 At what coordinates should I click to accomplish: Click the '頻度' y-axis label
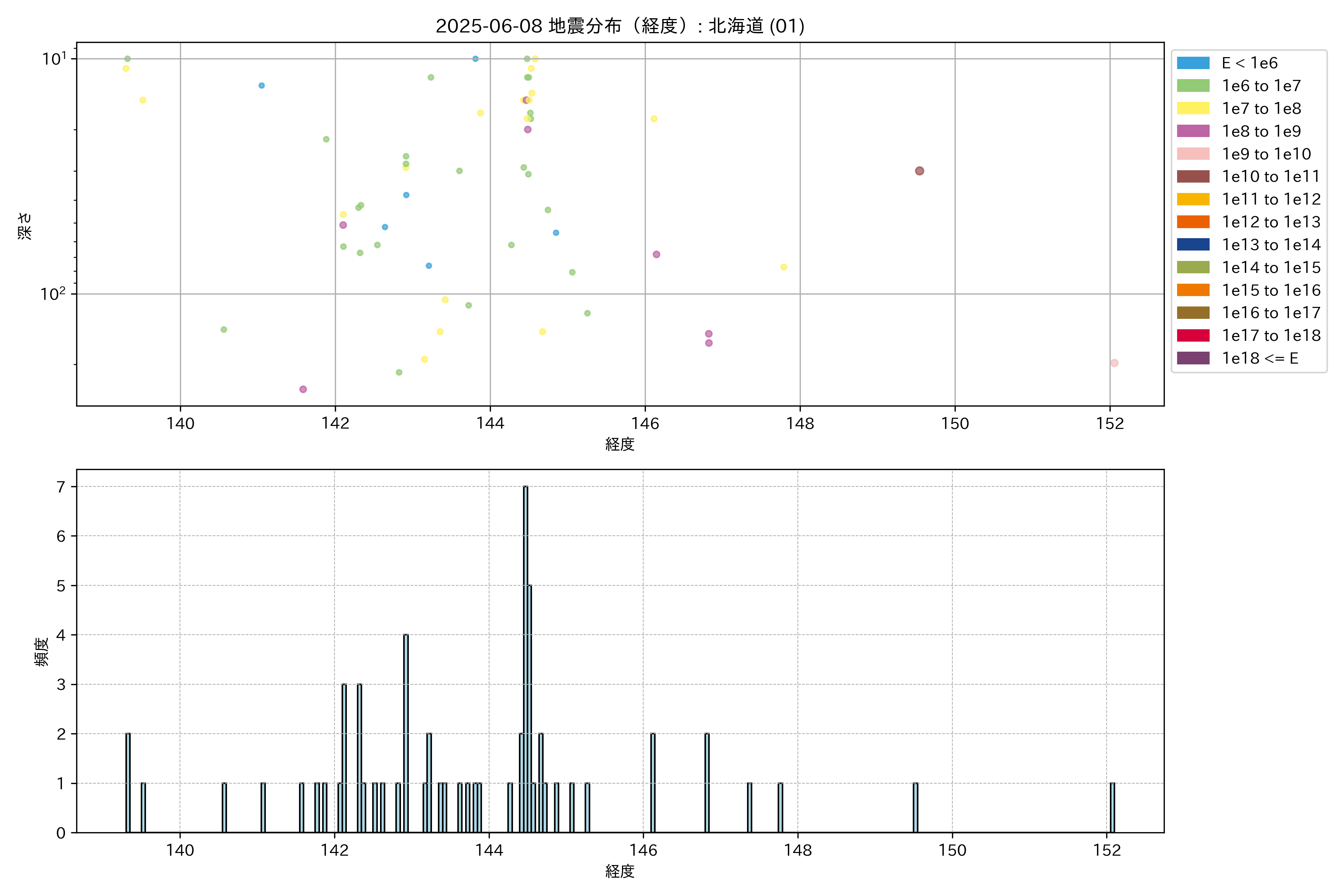(41, 651)
